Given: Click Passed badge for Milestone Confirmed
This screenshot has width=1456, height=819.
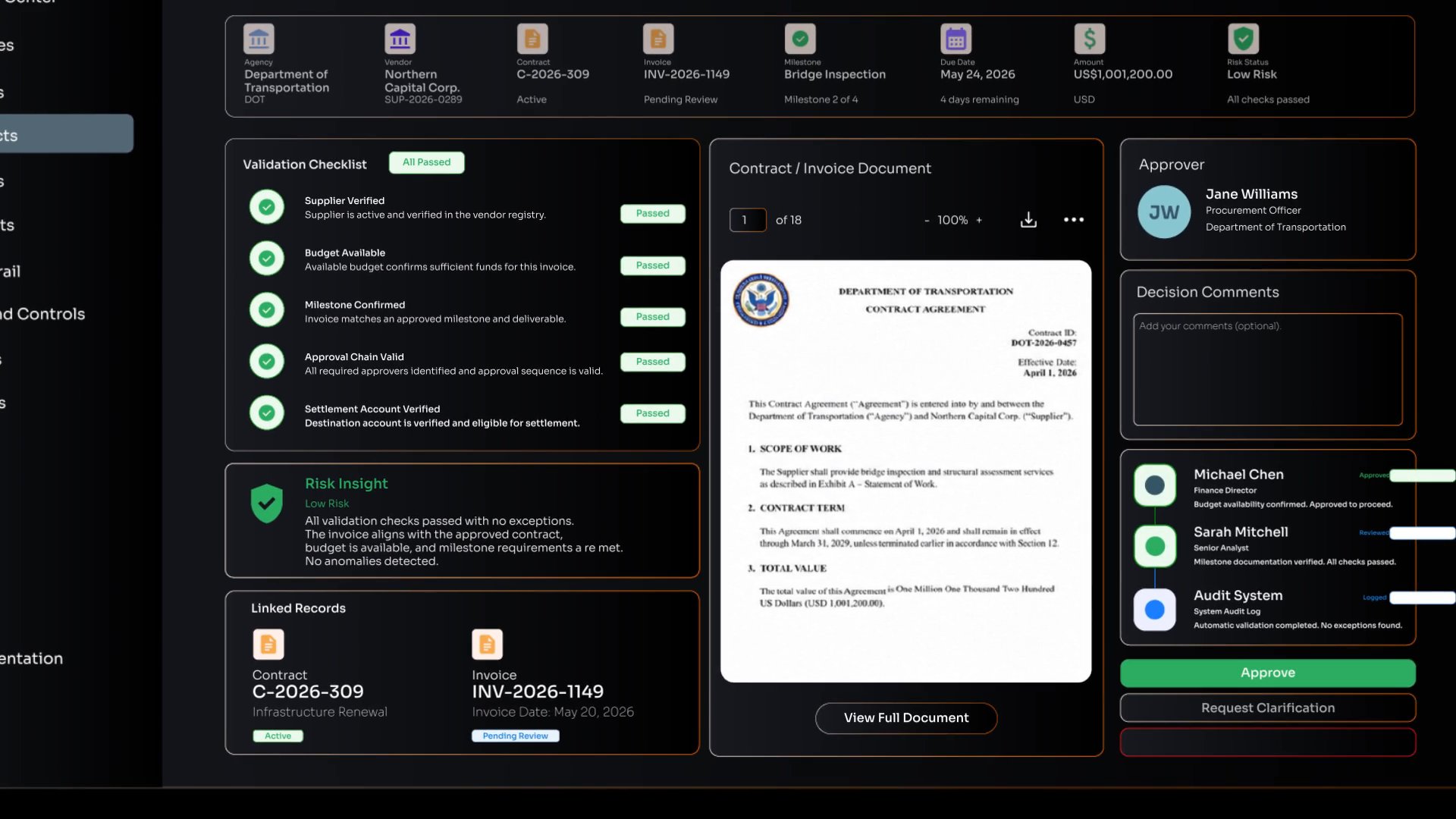Looking at the screenshot, I should point(653,317).
